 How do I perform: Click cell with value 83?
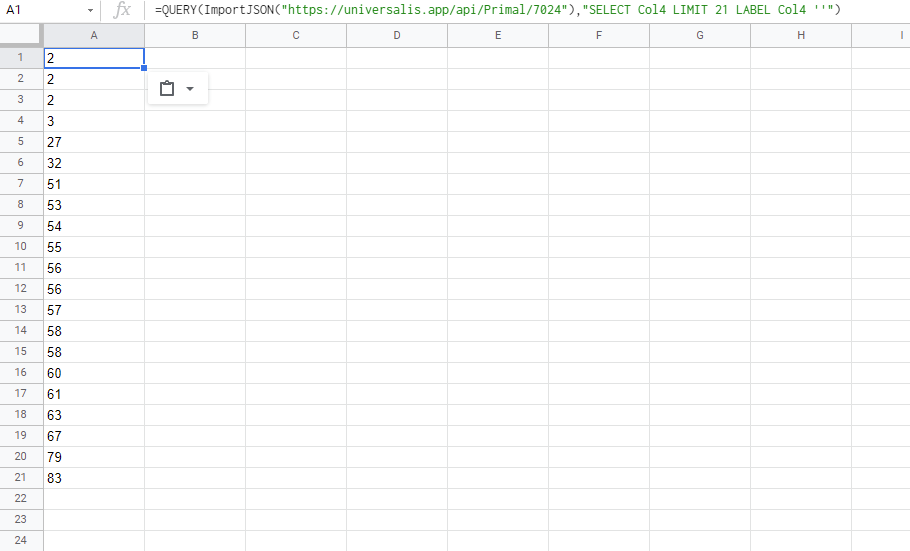(x=94, y=478)
